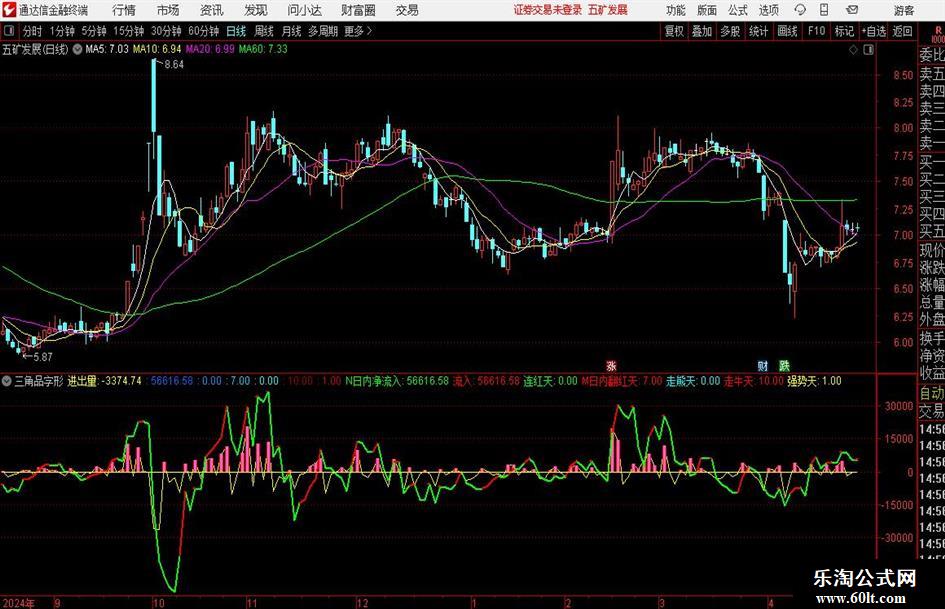Click the 财 event marker below the chart
This screenshot has height=609, width=945.
[762, 365]
